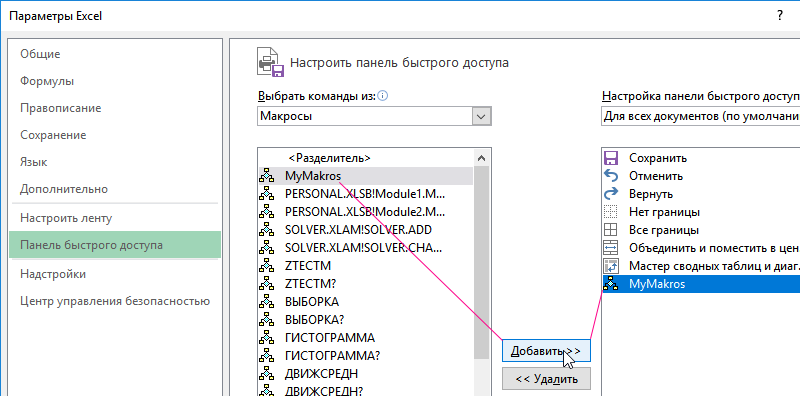Click icon next to SOLVER.XLAM!SOLVER.ADD
This screenshot has height=396, width=800.
point(266,230)
